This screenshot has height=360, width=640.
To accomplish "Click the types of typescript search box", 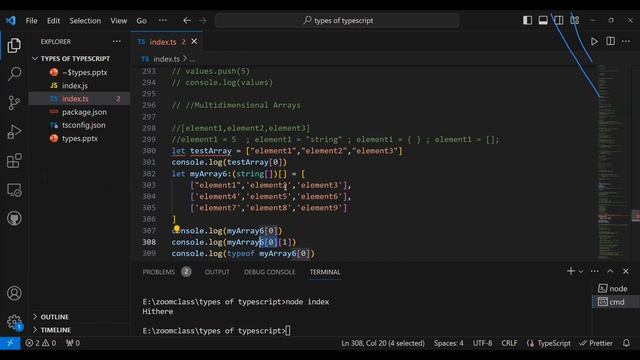I will click(x=337, y=20).
